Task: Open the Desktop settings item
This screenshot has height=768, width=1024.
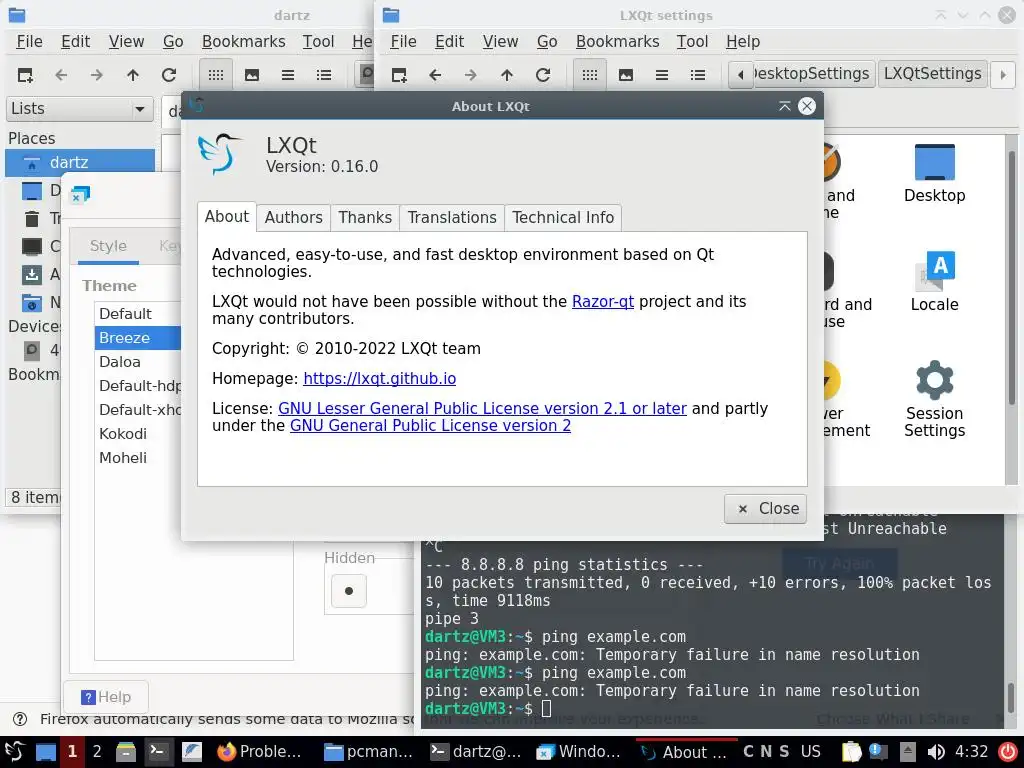Action: pos(935,173)
